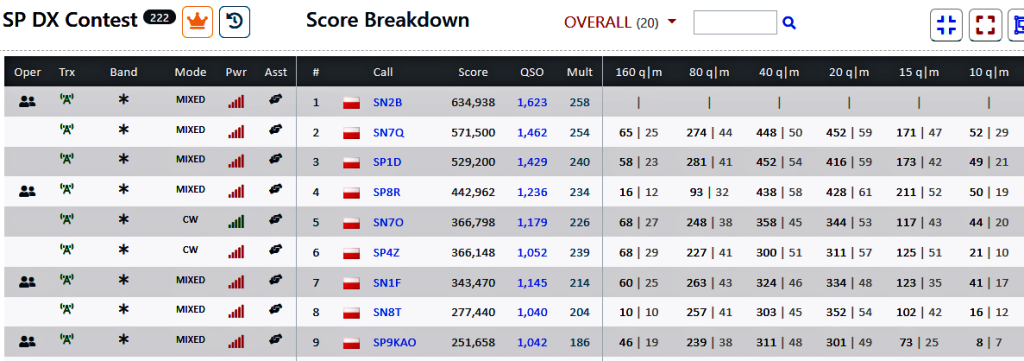Viewport: 1024px width, 361px height.
Task: Sort by the QSO column header
Action: pyautogui.click(x=532, y=72)
